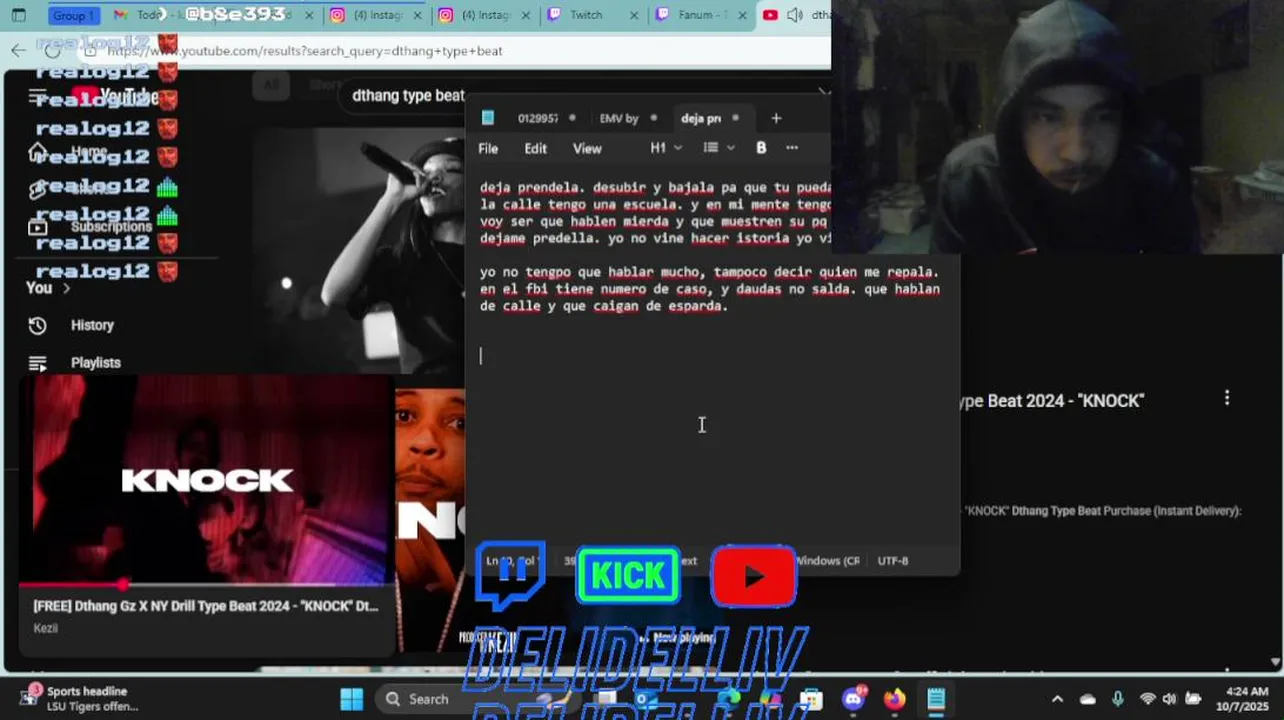
Task: Switch to the first Instagram browser tab
Action: 370,15
